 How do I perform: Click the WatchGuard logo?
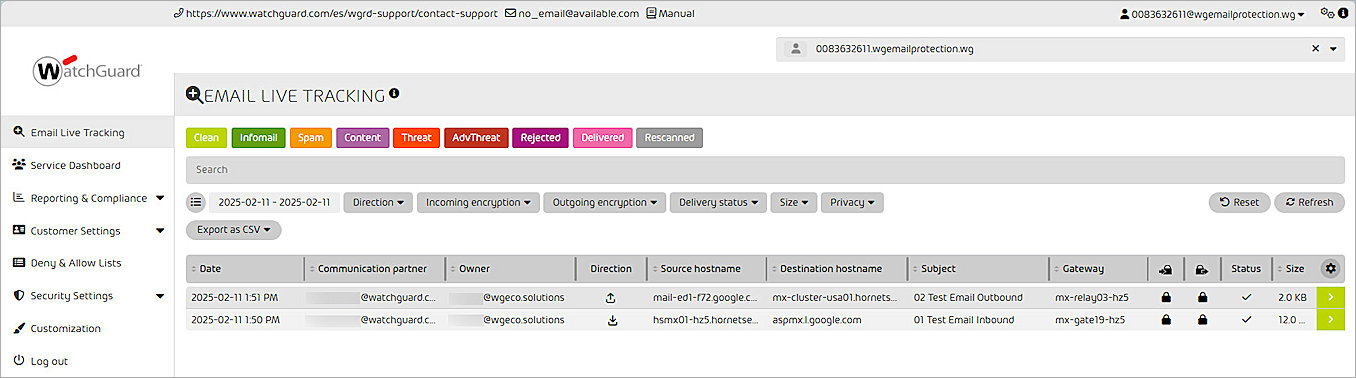[x=87, y=69]
